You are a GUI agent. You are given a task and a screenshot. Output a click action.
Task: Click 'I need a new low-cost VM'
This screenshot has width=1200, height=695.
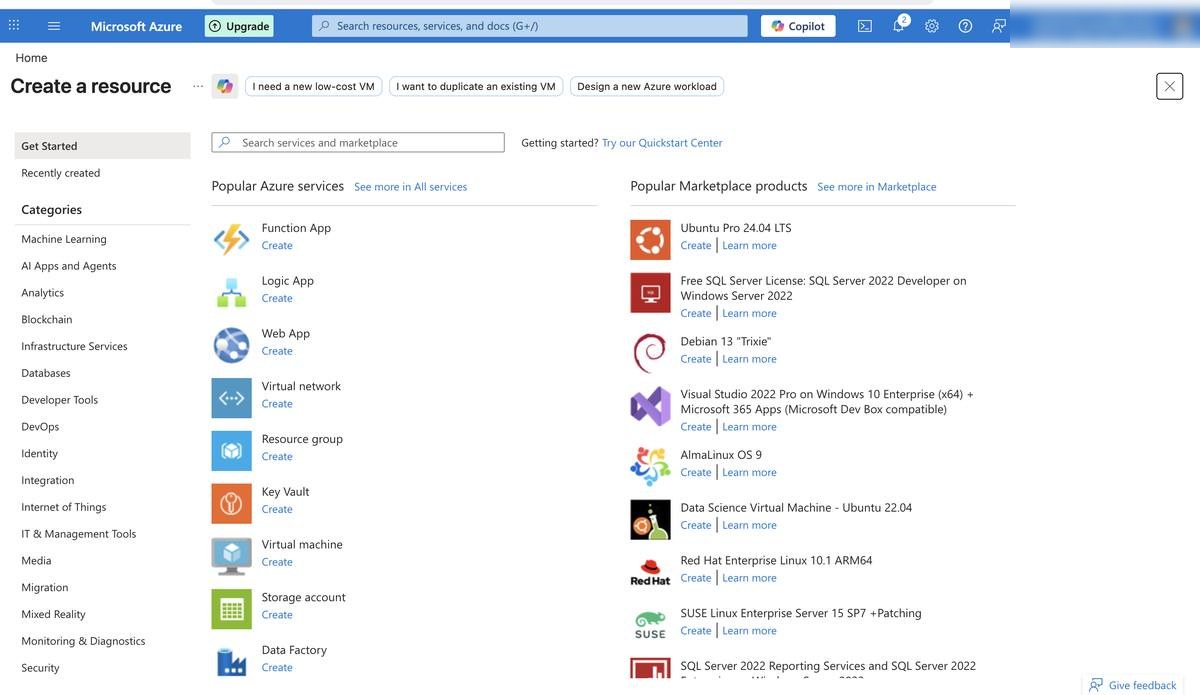coord(314,86)
